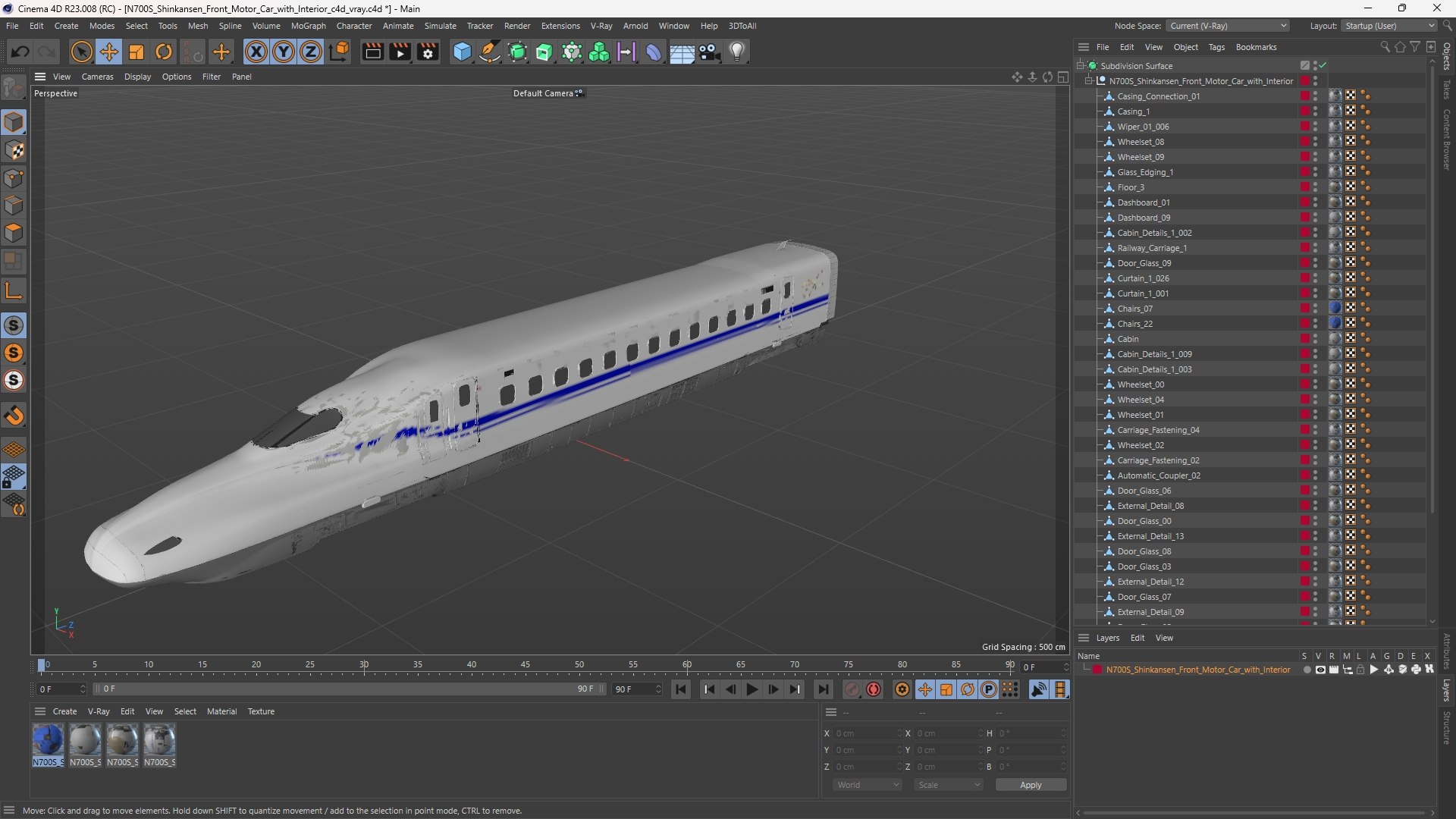Activate the Scale tool
The image size is (1456, 819).
coord(136,52)
